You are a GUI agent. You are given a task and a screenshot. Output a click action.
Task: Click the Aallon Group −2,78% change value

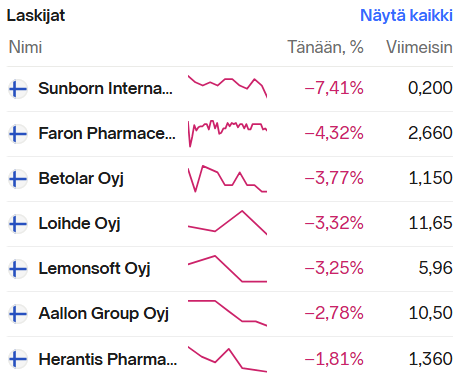click(334, 313)
